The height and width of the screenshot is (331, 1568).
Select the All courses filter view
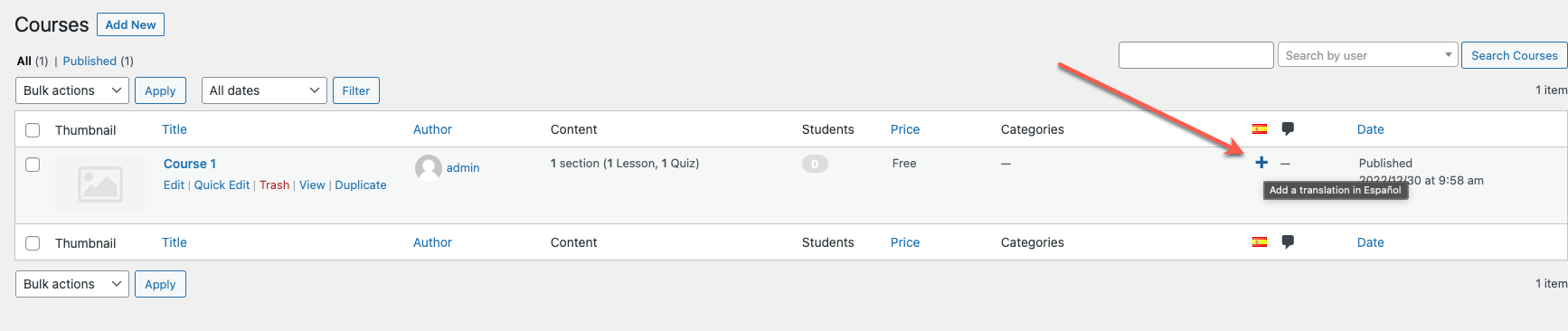[x=24, y=61]
